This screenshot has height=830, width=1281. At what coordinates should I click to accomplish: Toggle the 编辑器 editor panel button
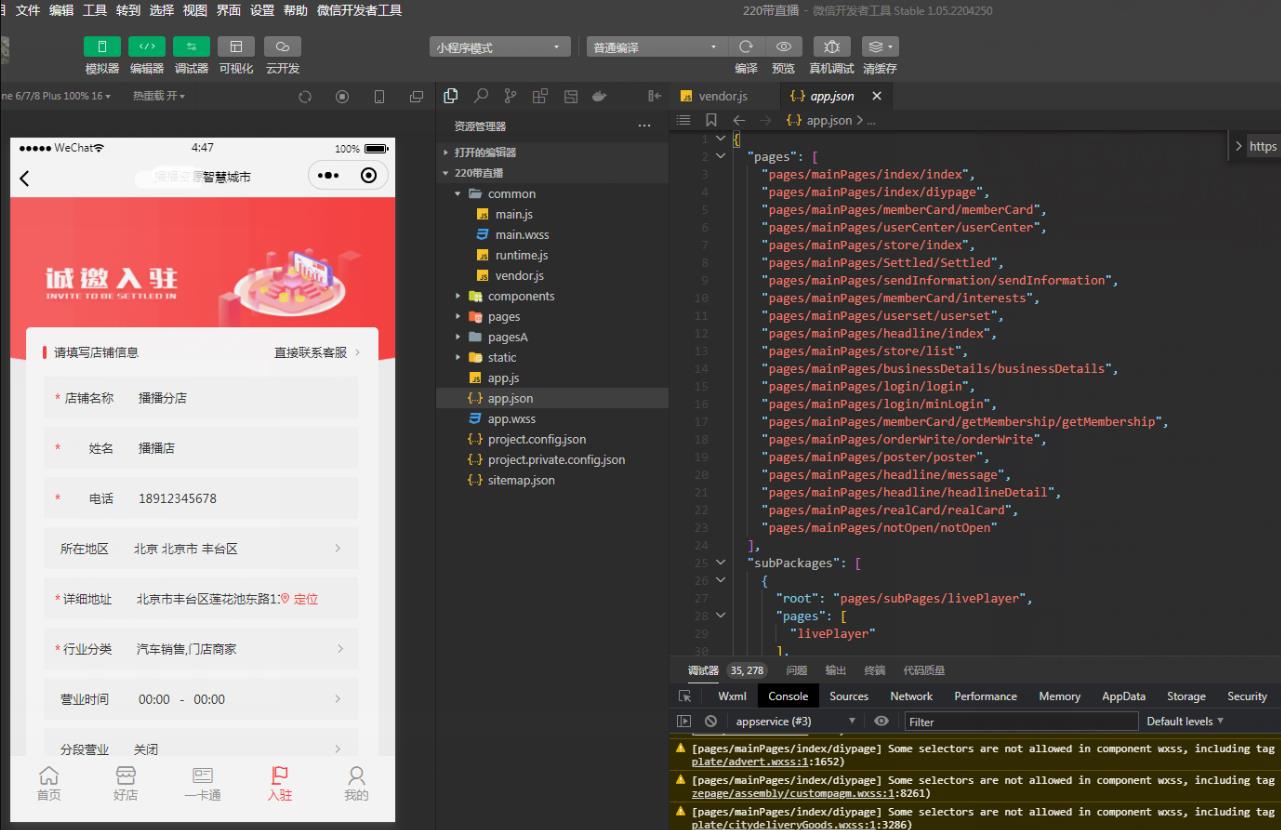click(x=147, y=47)
